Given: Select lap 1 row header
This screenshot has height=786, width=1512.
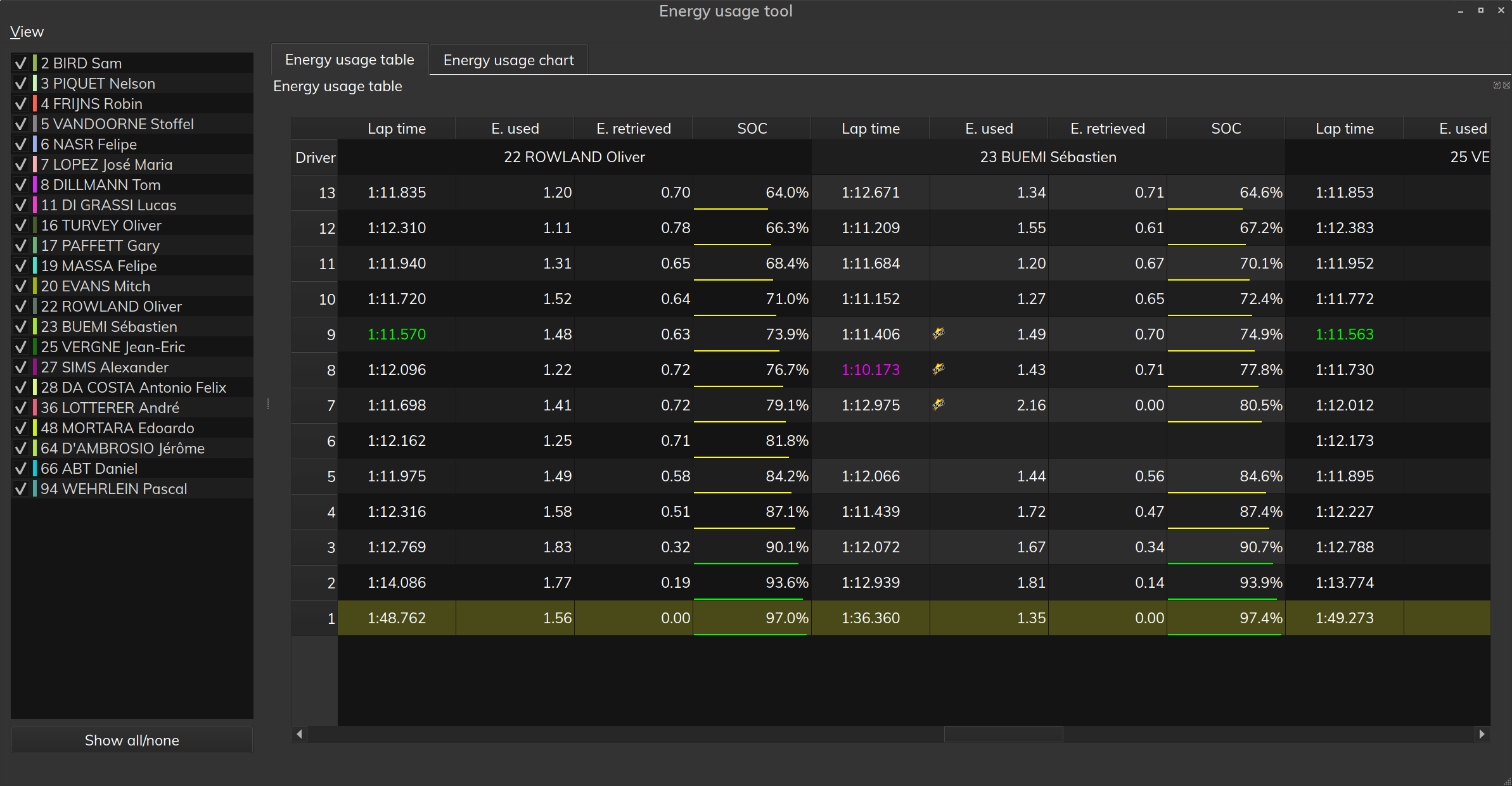Looking at the screenshot, I should point(314,618).
